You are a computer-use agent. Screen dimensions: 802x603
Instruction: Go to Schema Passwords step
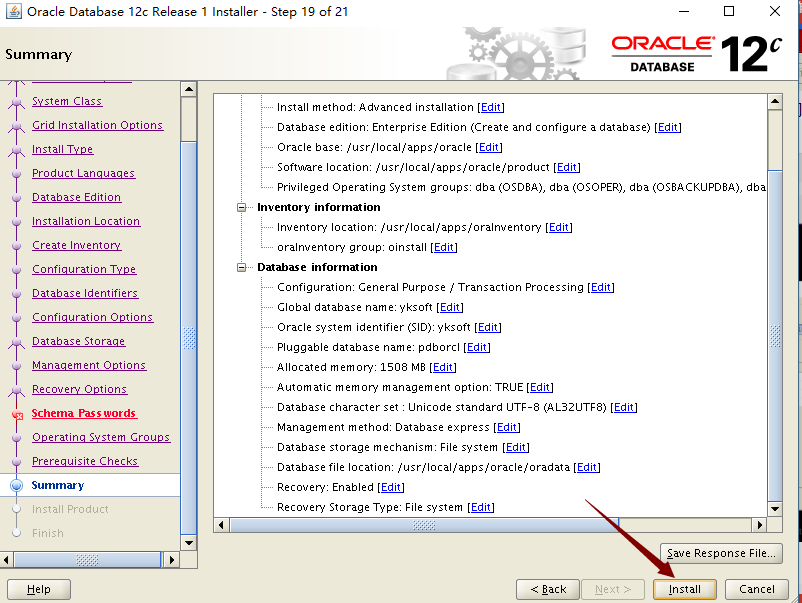point(84,414)
